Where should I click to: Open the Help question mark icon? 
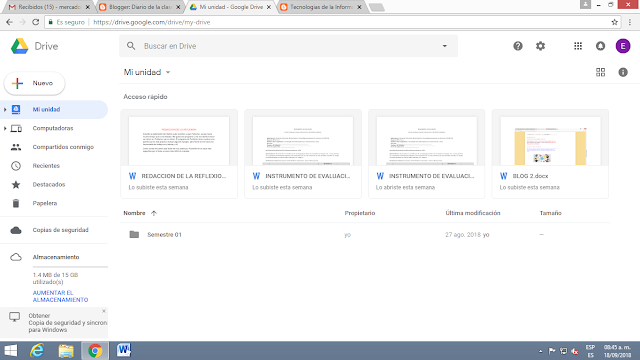click(x=518, y=46)
